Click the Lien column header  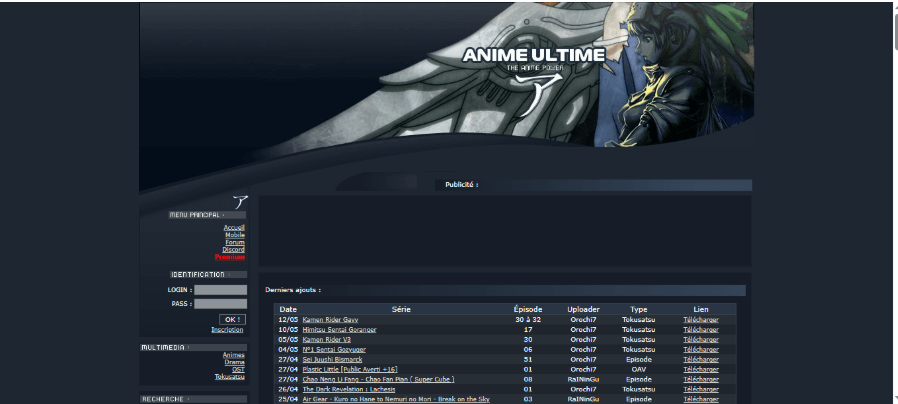coord(701,309)
